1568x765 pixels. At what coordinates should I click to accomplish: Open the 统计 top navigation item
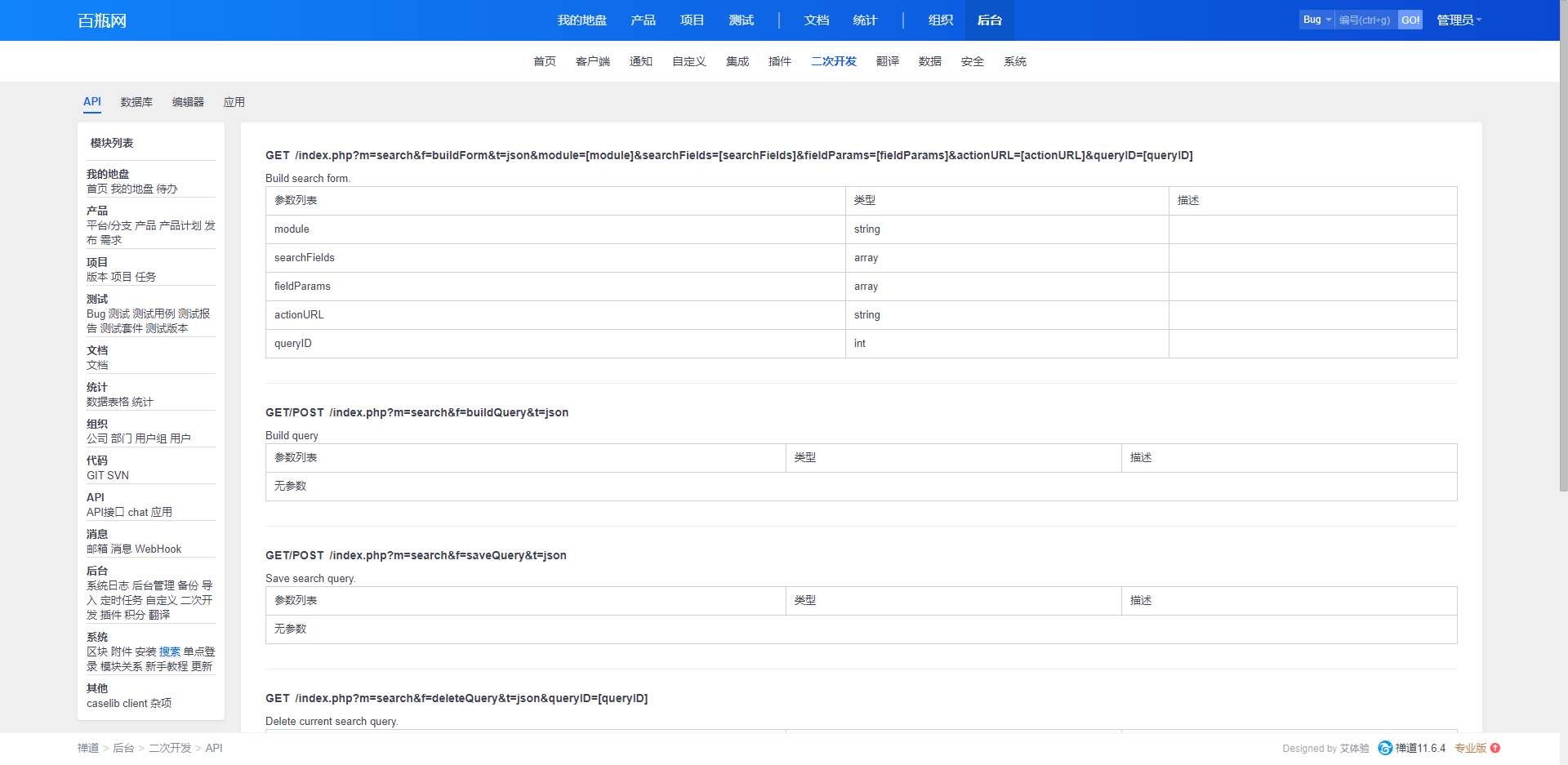coord(865,20)
